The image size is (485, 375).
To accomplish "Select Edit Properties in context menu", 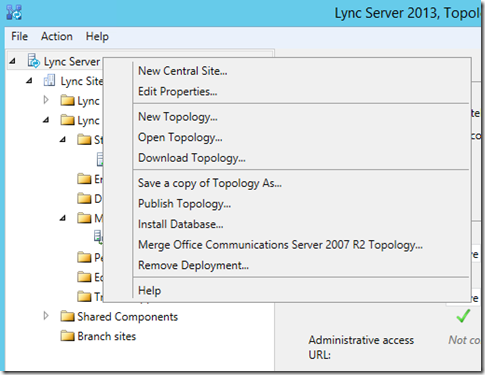I will pyautogui.click(x=178, y=91).
